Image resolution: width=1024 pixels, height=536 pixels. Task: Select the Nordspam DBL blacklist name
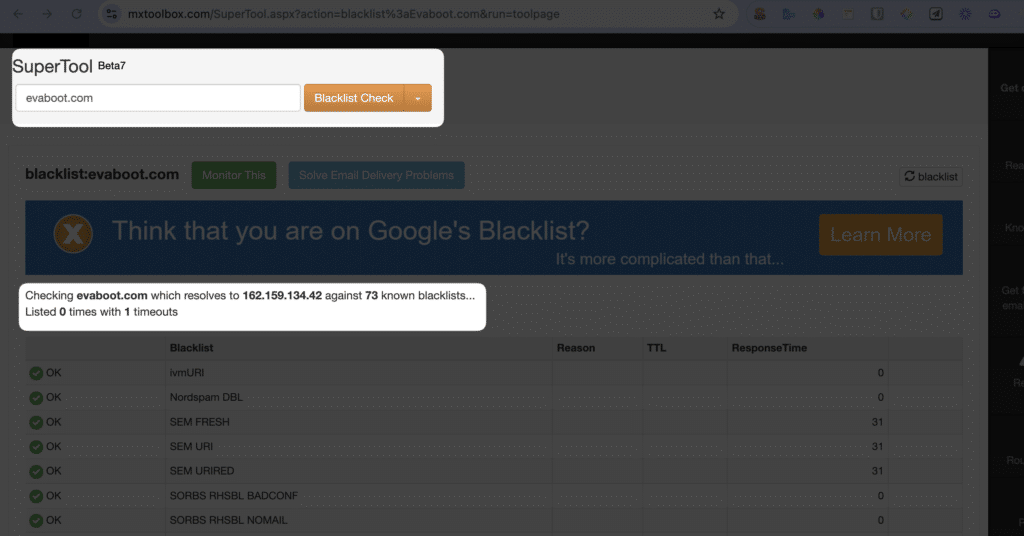click(x=206, y=397)
